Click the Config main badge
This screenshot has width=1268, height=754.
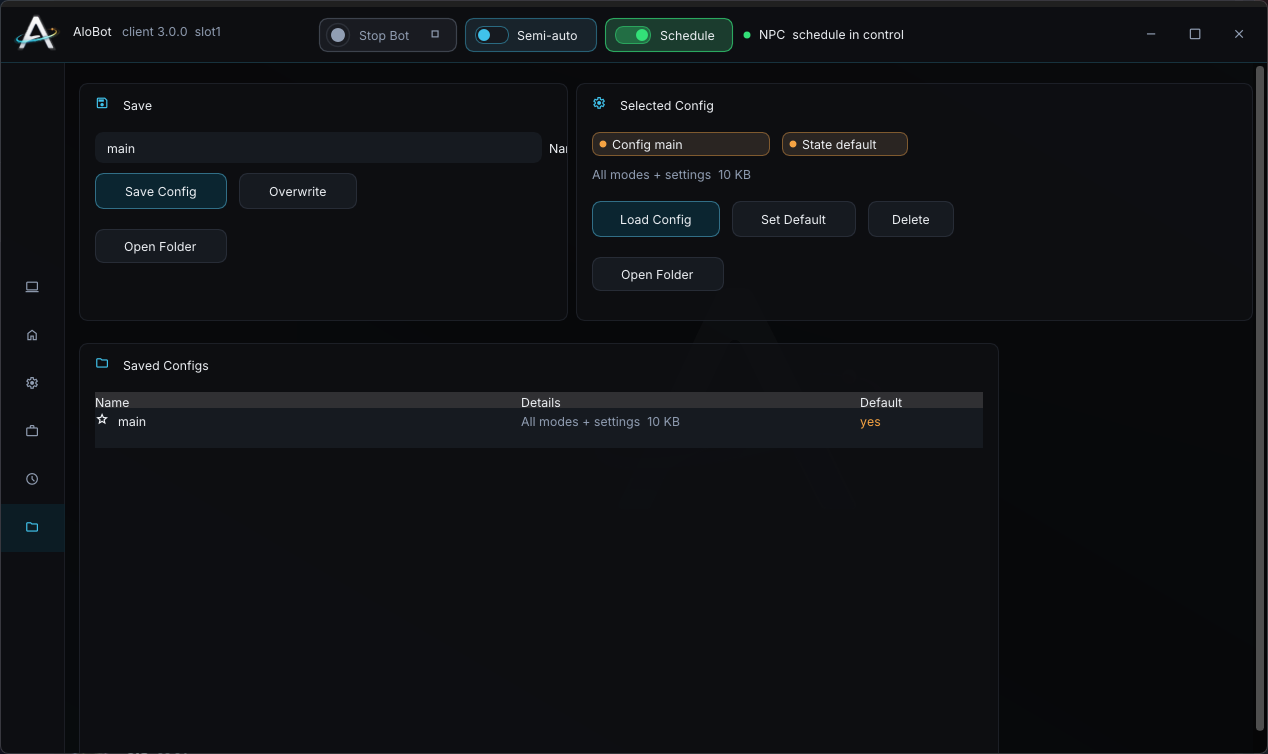point(681,144)
